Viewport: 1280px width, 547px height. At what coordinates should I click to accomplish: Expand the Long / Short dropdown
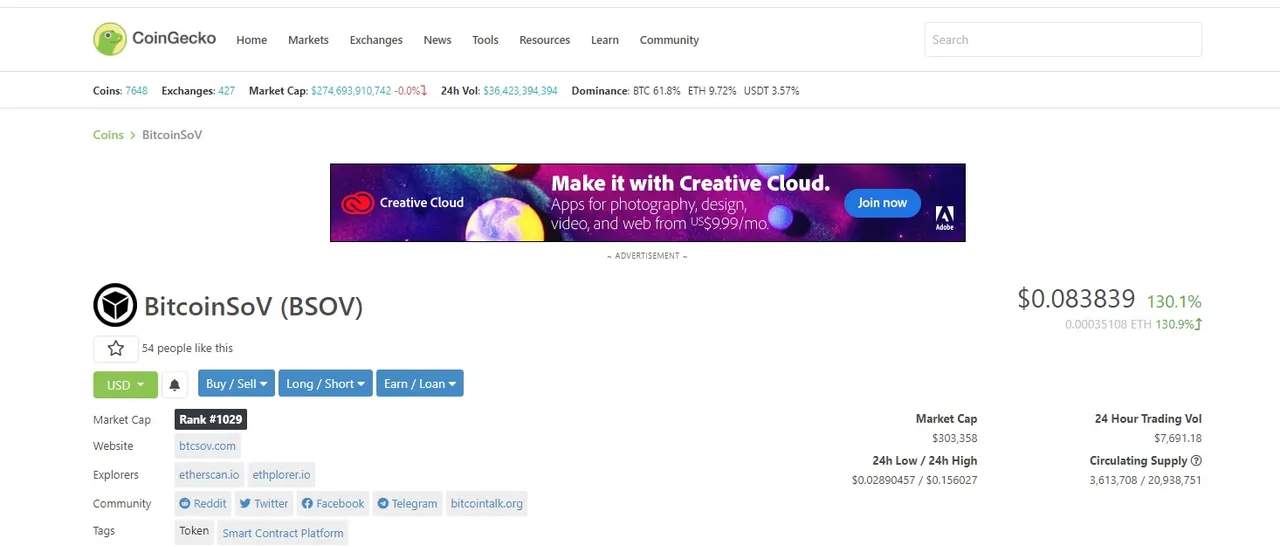coord(325,383)
